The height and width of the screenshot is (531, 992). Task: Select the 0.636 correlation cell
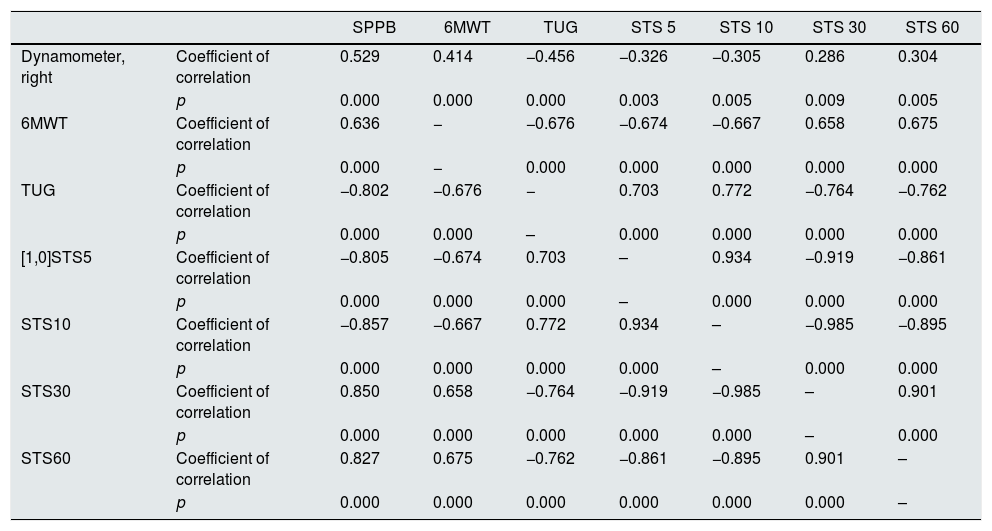click(x=360, y=124)
